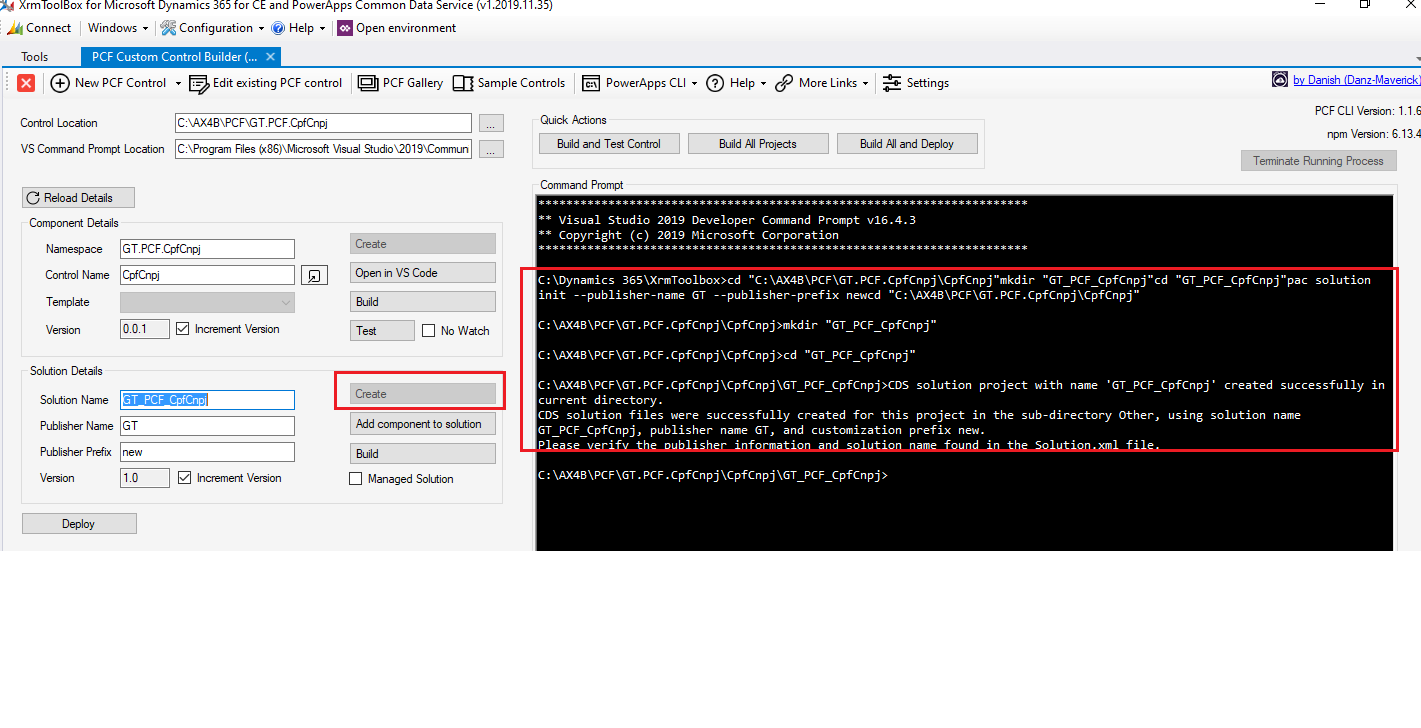
Task: Click the PCF CLI Version label
Action: (x=1367, y=111)
